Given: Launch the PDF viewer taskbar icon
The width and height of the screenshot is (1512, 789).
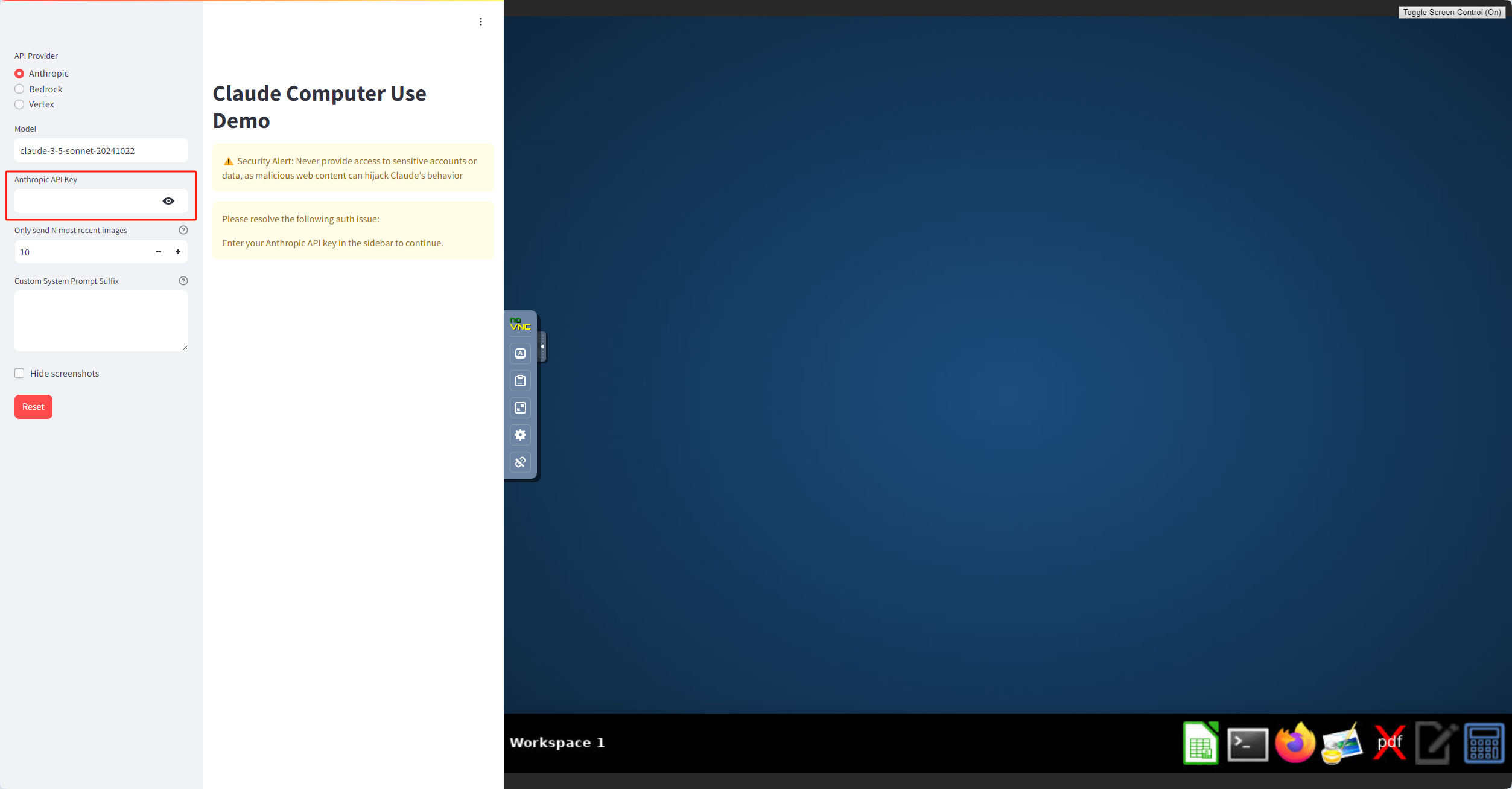Looking at the screenshot, I should pyautogui.click(x=1390, y=743).
